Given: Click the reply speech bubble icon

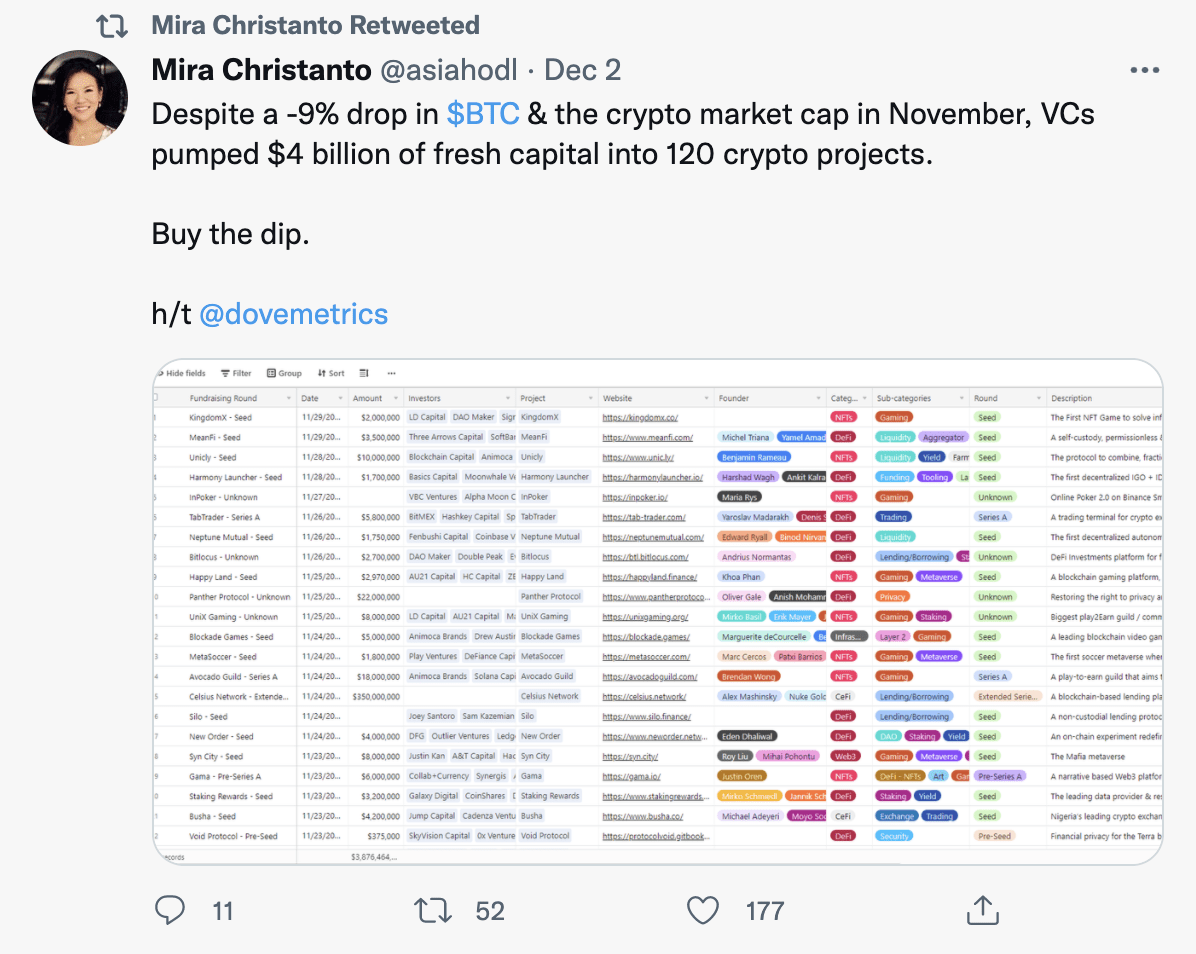Looking at the screenshot, I should (169, 910).
